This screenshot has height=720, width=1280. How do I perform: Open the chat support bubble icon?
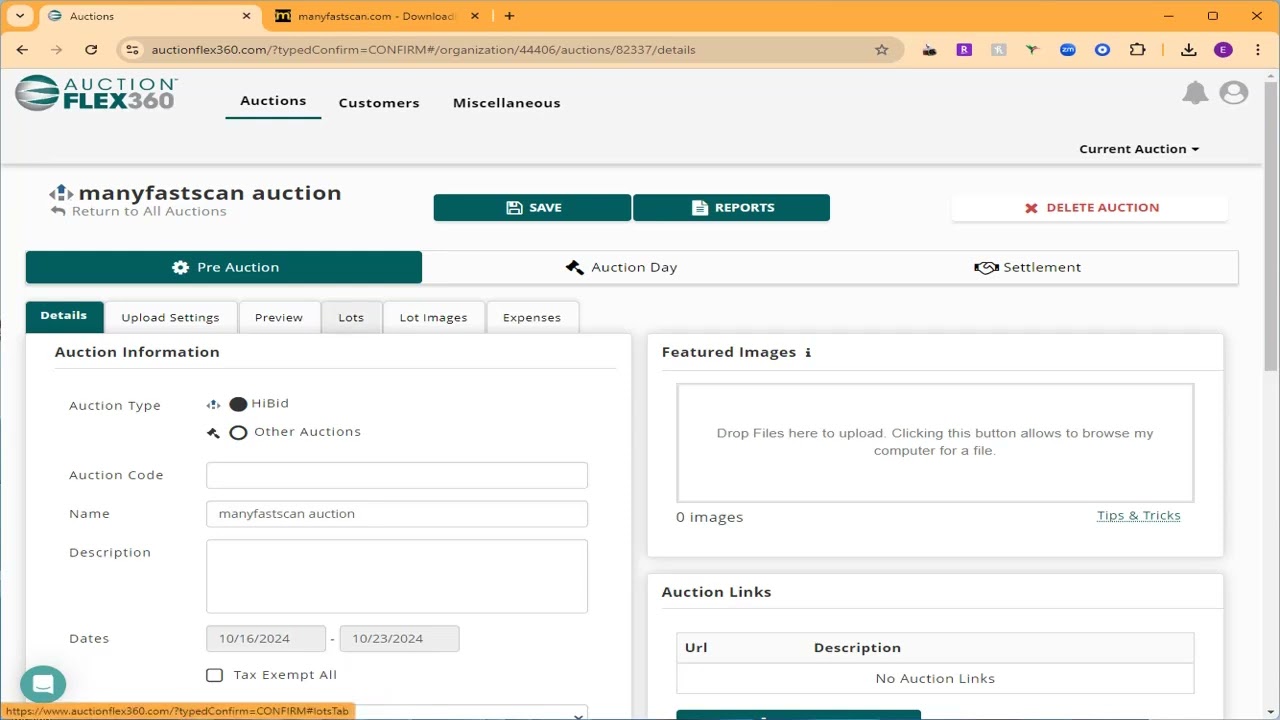coord(43,685)
